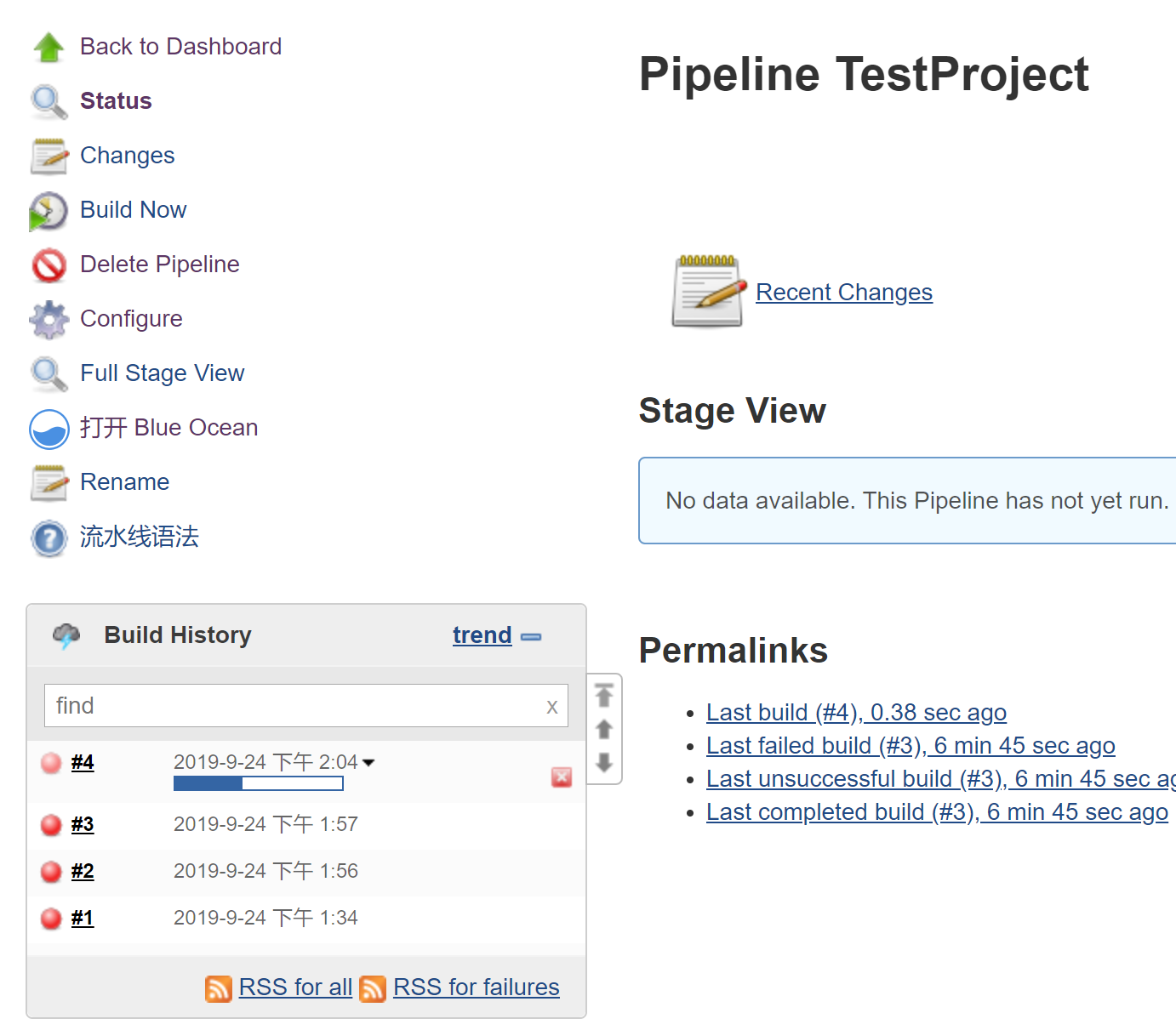The height and width of the screenshot is (1030, 1176).
Task: Clear the find box with the x
Action: 552,706
